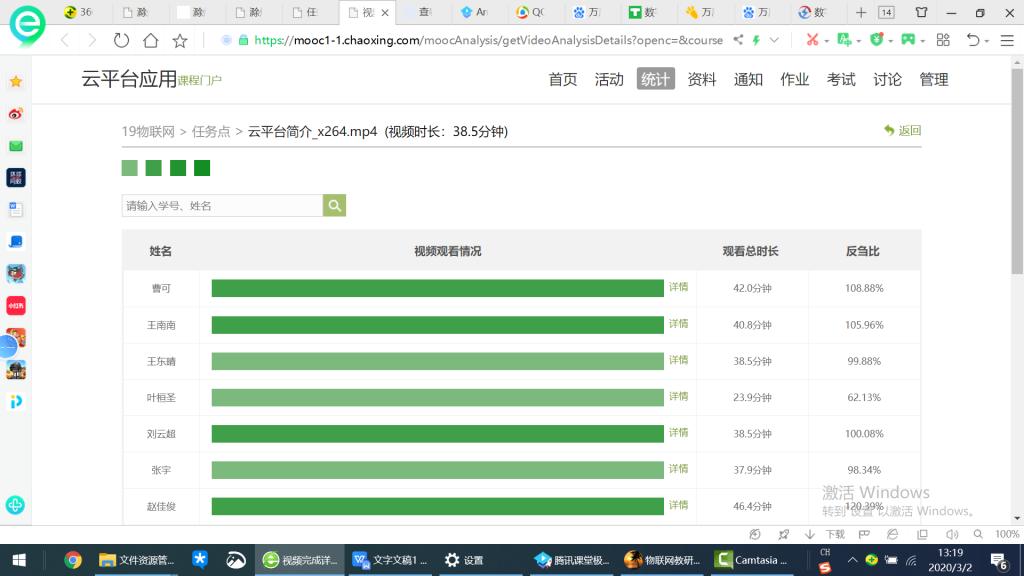Viewport: 1024px width, 576px height.
Task: Open Weibo from the browser sidebar
Action: click(x=16, y=114)
